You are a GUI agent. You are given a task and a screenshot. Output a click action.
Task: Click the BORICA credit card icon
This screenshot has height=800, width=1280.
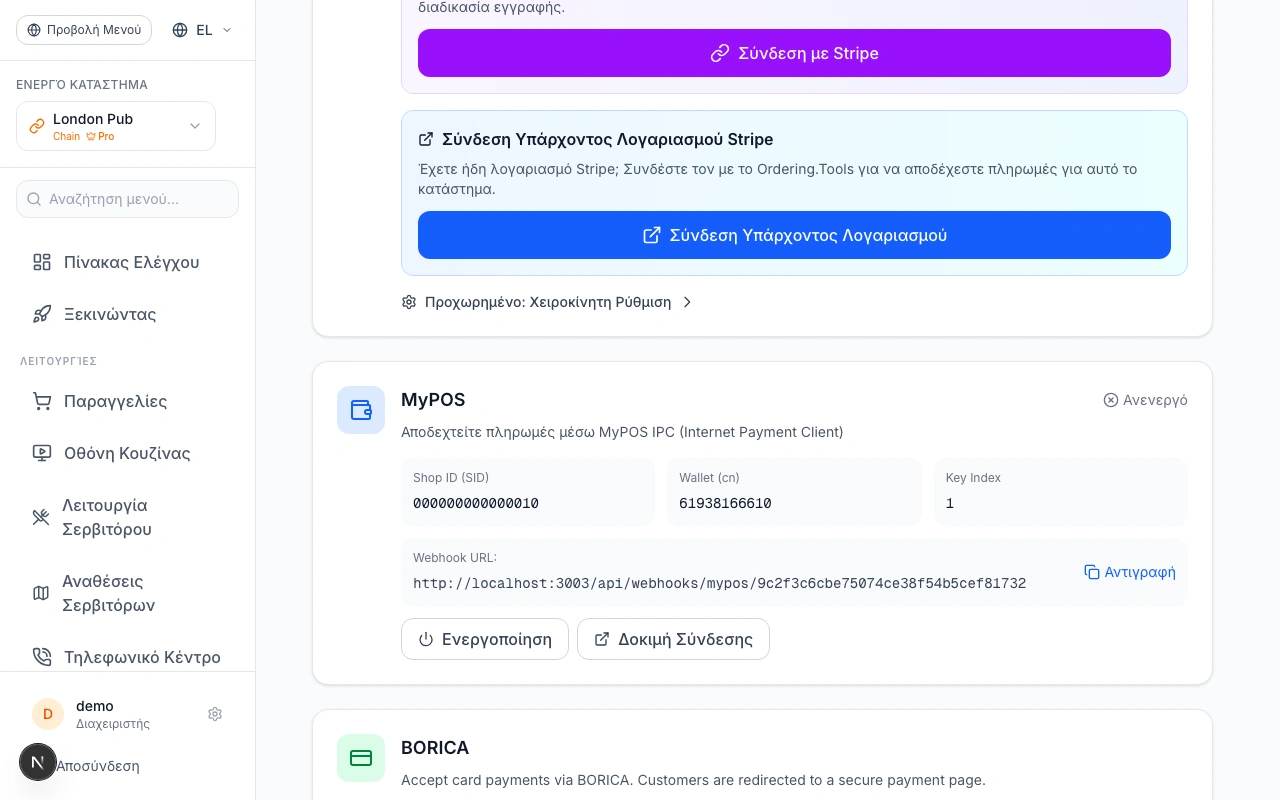click(x=361, y=758)
